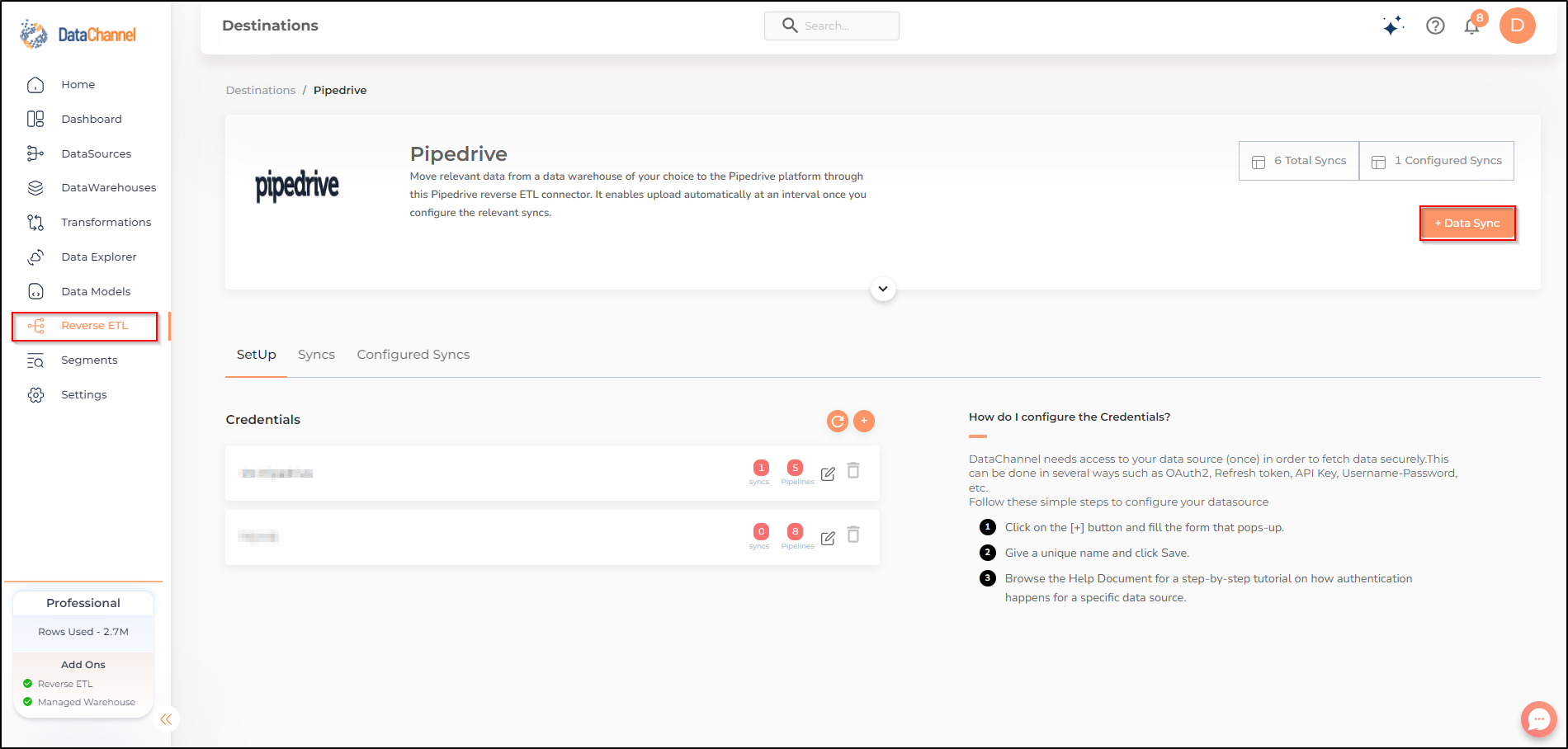Click the Pipedrive breadcrumb
The image size is (1568, 749).
point(340,91)
